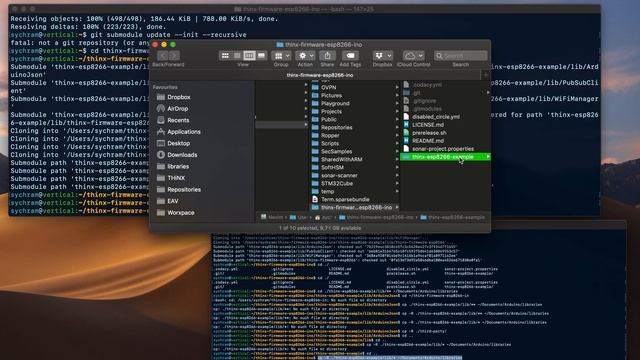Click the Finder Search field
Image resolution: width=640 pixels, height=360 pixels.
coord(461,56)
